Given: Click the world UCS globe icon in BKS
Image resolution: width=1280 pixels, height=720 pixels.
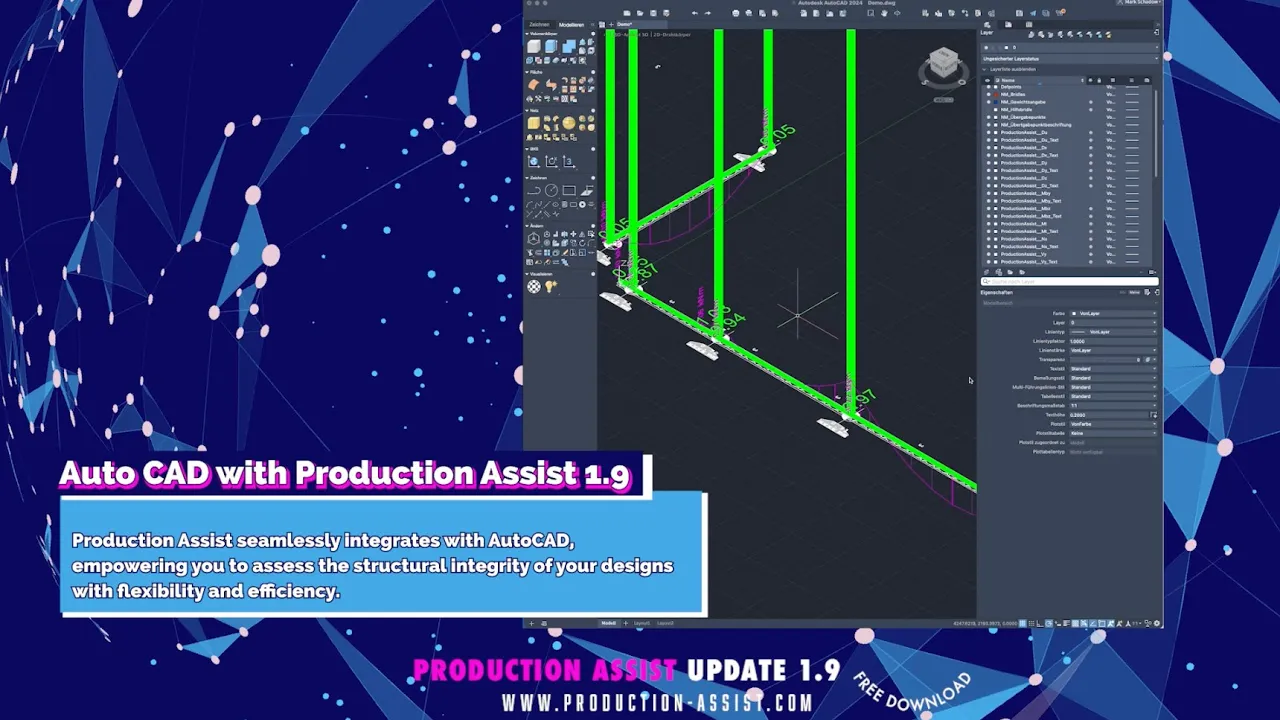Looking at the screenshot, I should pos(533,161).
